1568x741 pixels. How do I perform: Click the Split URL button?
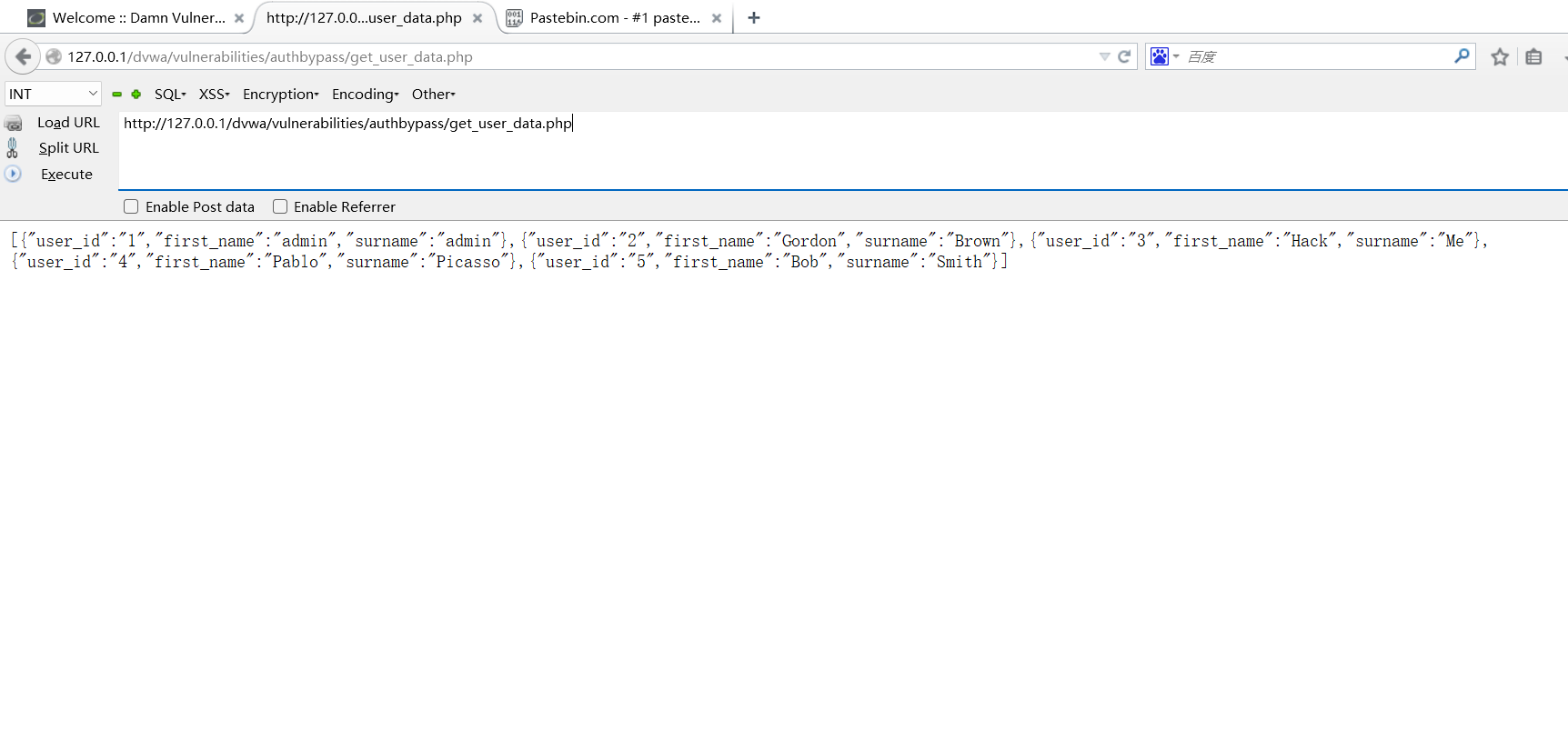tap(68, 148)
